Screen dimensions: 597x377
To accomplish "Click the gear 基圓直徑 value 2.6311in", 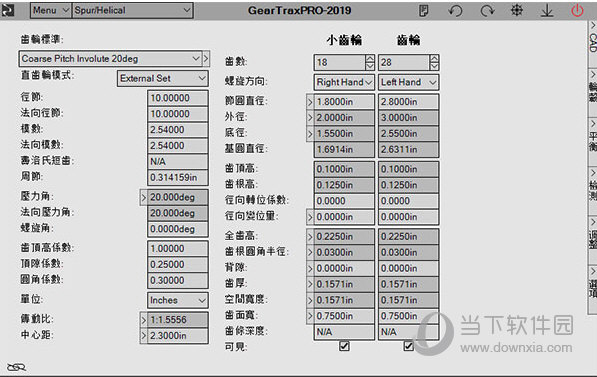I will point(408,150).
